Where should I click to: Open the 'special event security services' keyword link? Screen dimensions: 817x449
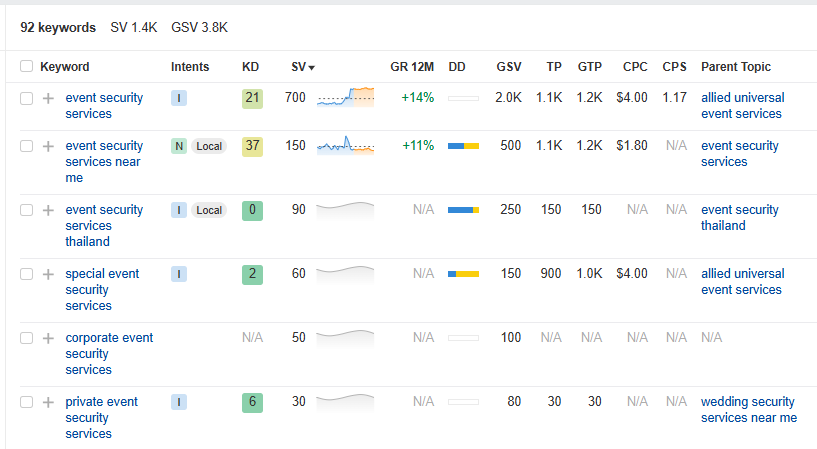tap(102, 290)
